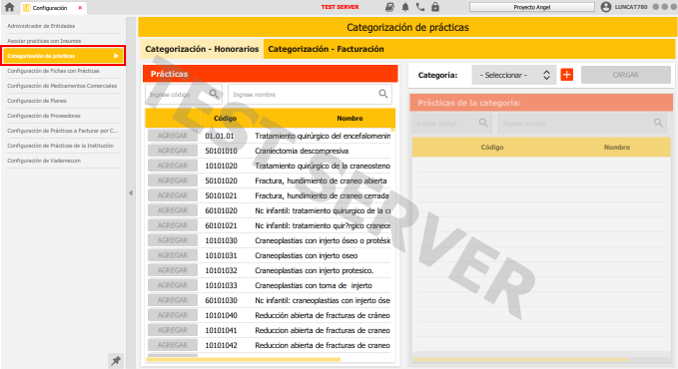678x369 pixels.
Task: Click AGREGAR for code 10101020
Action: (x=173, y=166)
